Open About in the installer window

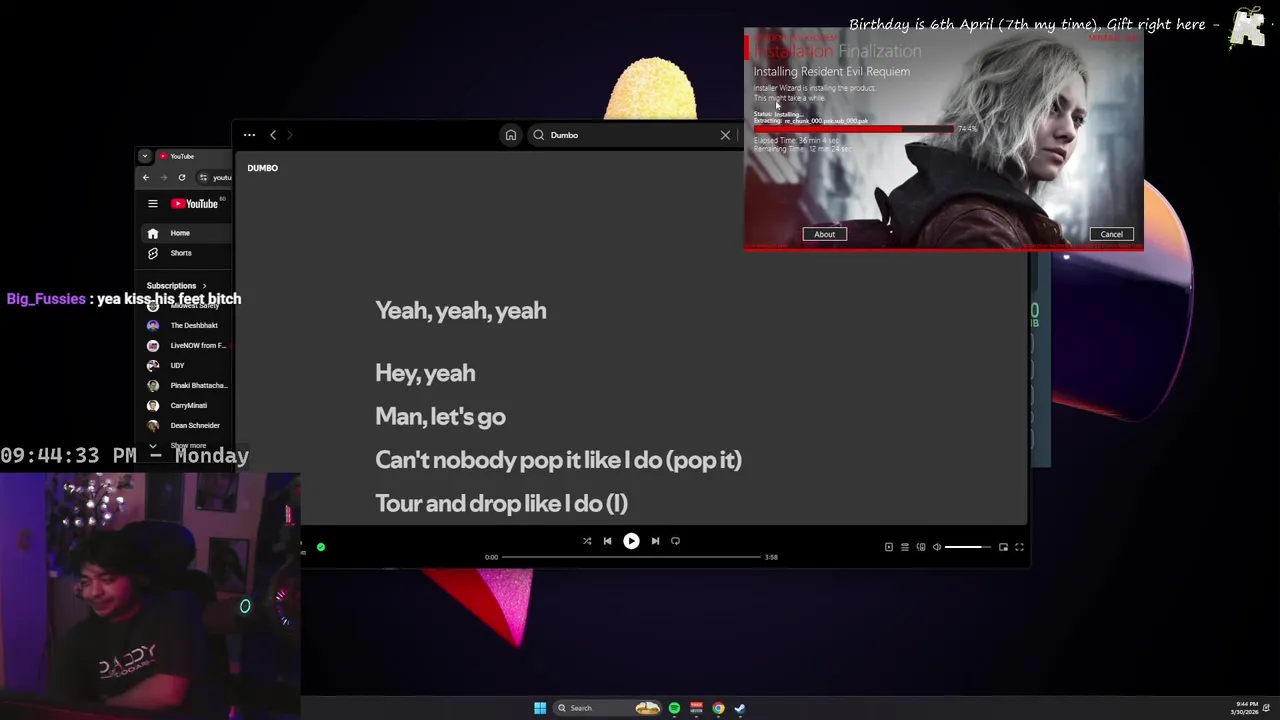click(x=824, y=234)
